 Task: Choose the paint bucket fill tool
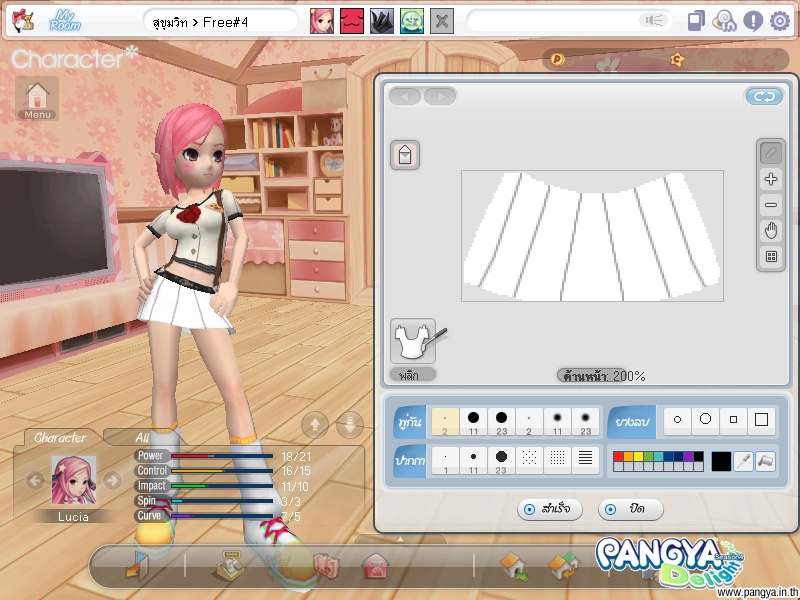point(765,462)
